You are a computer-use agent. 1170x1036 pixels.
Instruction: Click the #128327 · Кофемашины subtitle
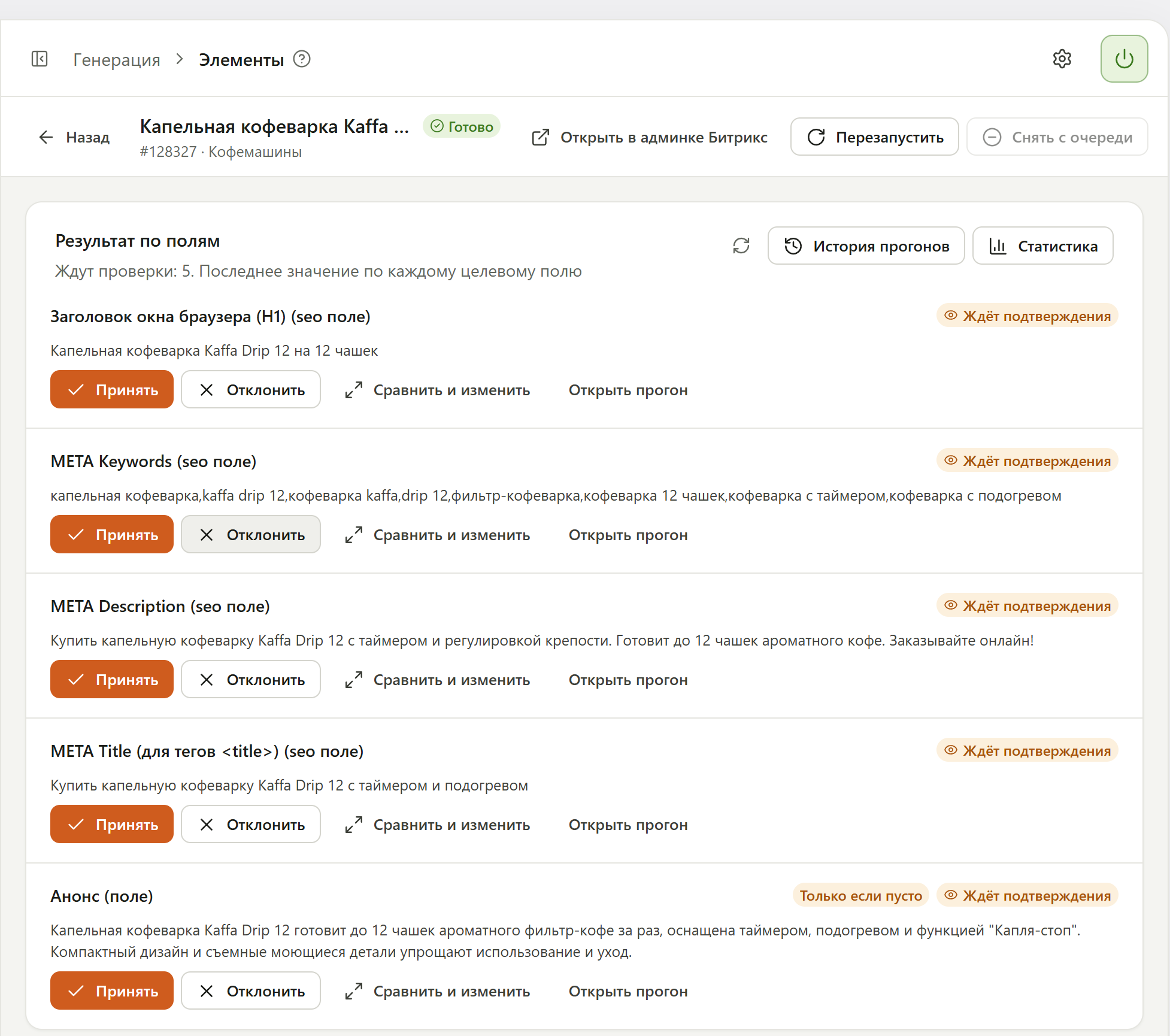coord(221,152)
